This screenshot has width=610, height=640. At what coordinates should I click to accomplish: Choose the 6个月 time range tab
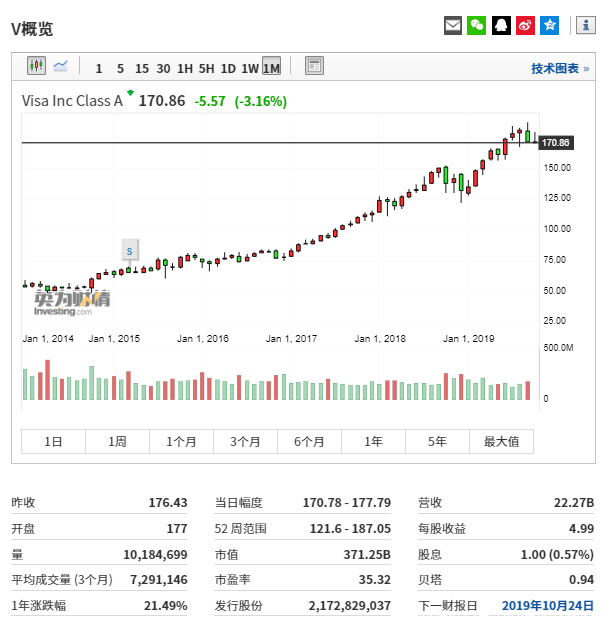pyautogui.click(x=309, y=441)
